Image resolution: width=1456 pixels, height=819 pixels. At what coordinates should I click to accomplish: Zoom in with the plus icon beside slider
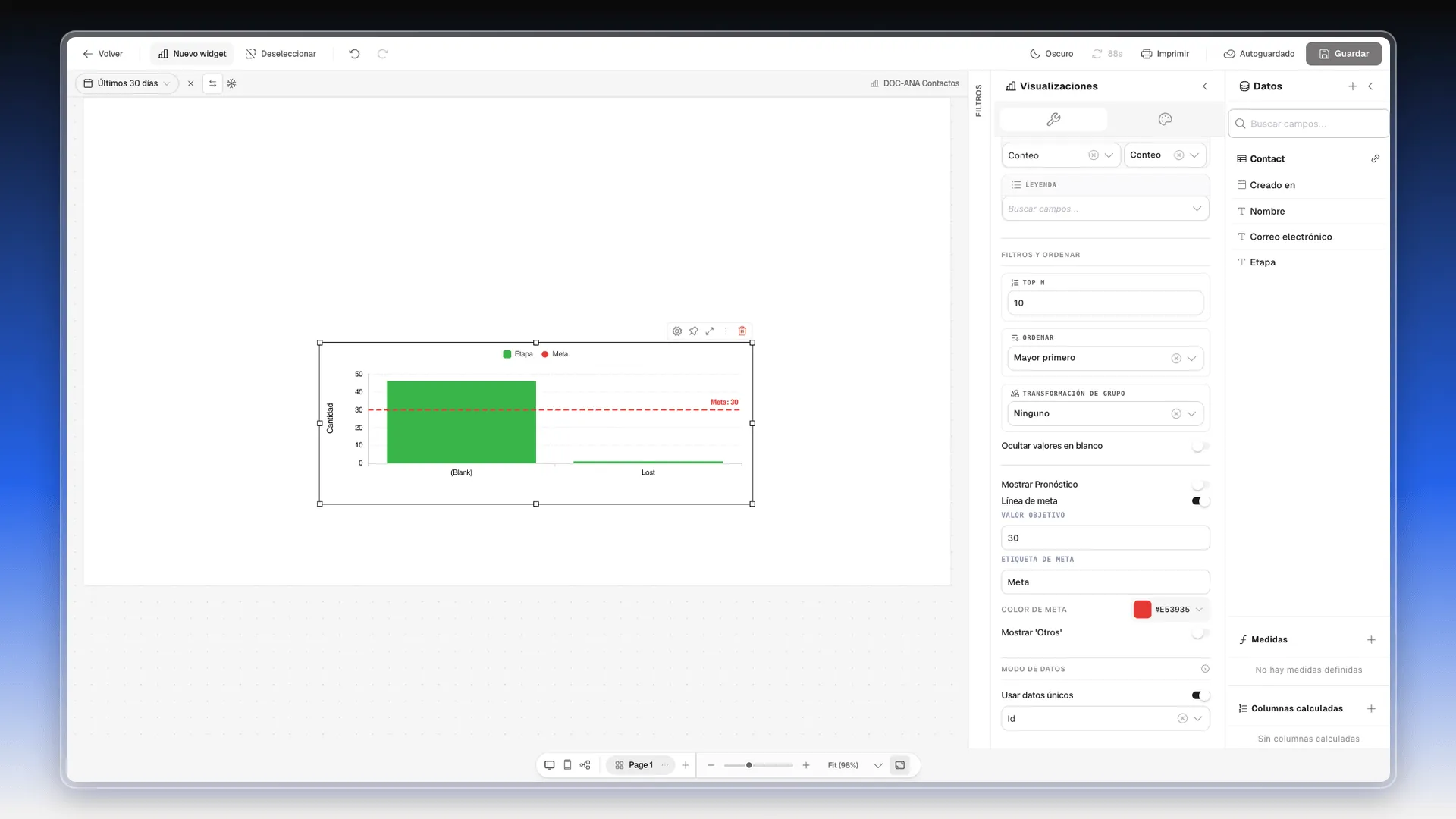click(806, 765)
